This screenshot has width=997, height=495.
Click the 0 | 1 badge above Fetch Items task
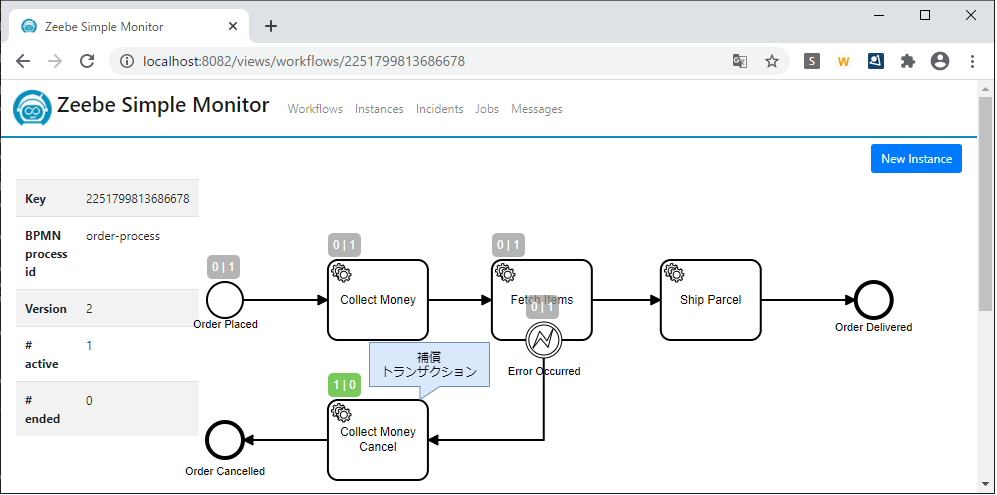pos(508,245)
